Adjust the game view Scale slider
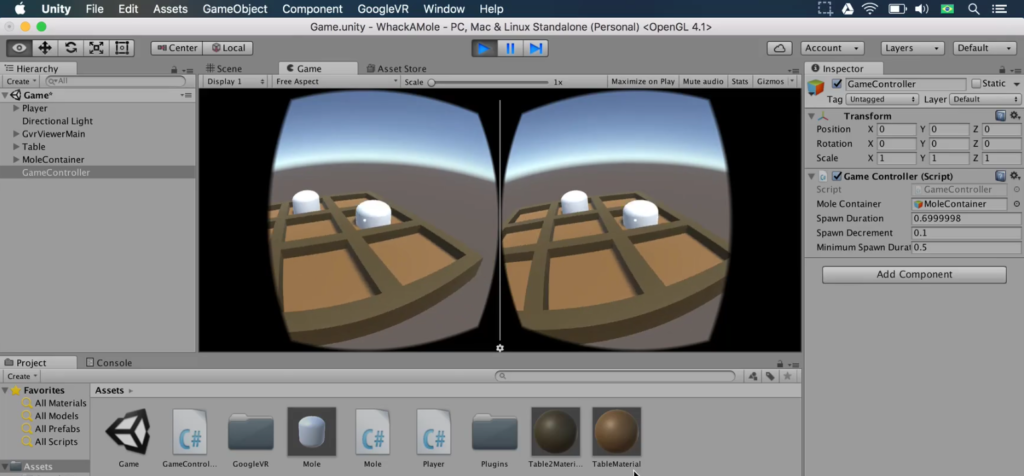The height and width of the screenshot is (476, 1024). click(x=433, y=82)
